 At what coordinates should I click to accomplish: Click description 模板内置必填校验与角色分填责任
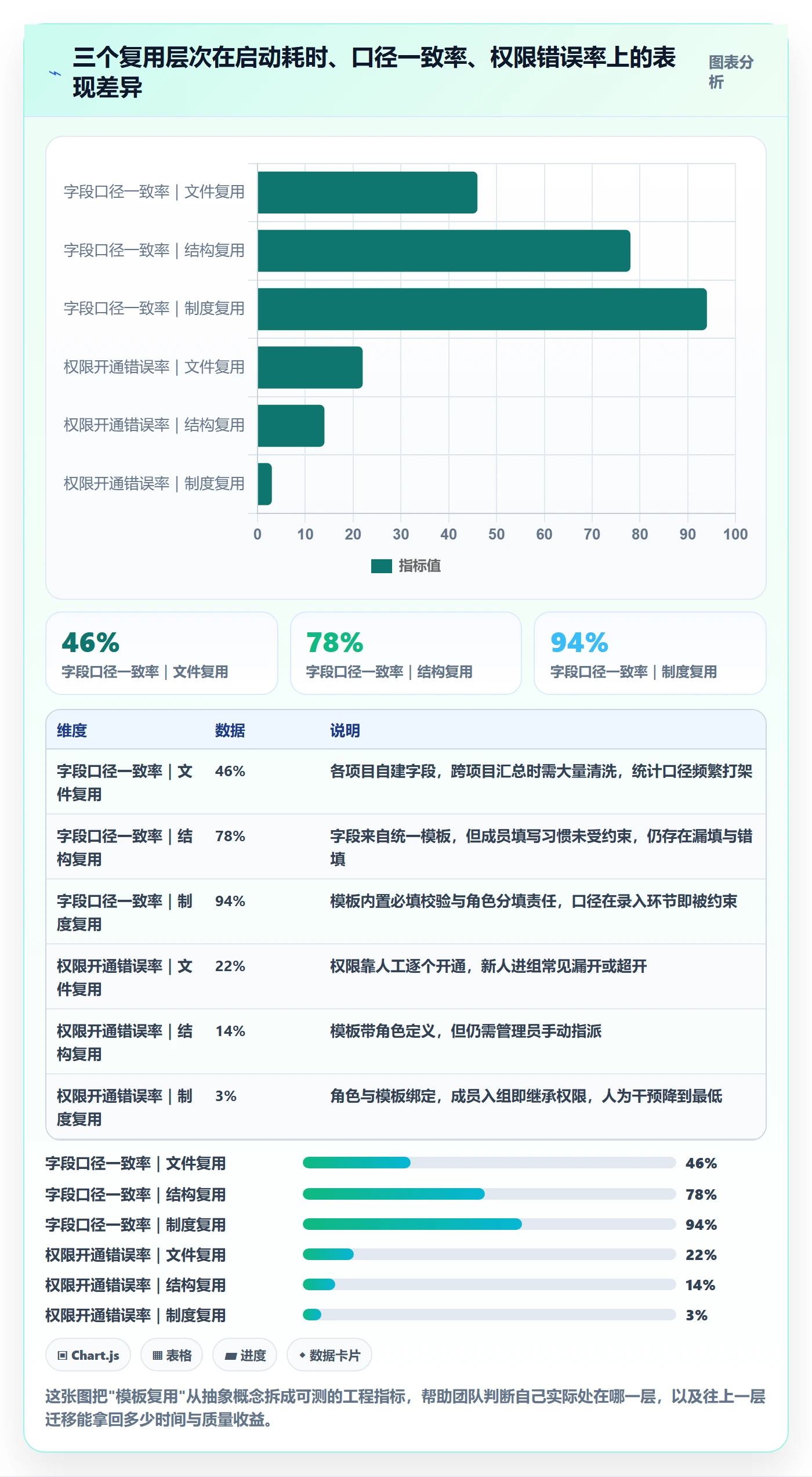pyautogui.click(x=534, y=901)
